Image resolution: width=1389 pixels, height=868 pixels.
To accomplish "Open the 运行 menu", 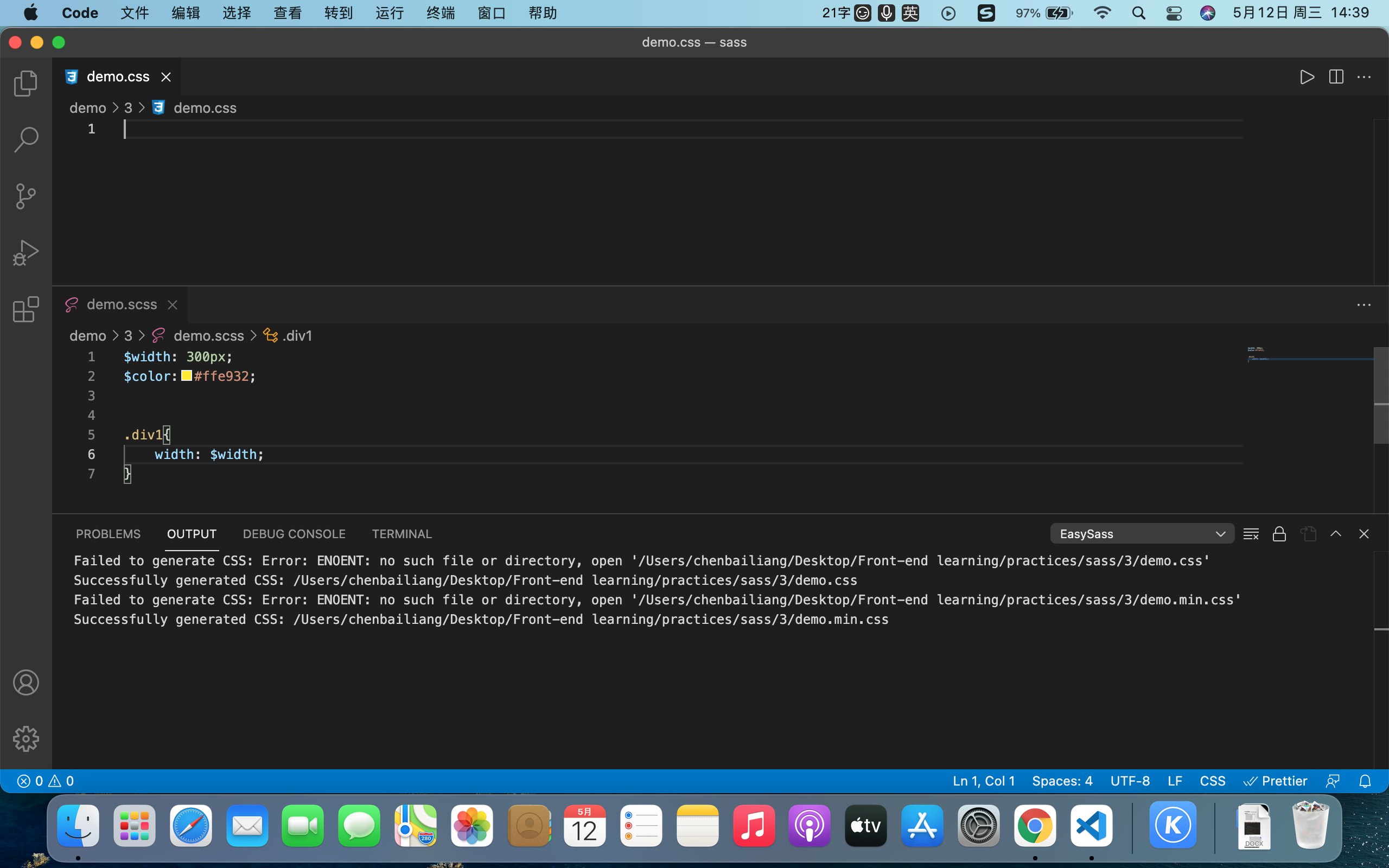I will [390, 12].
